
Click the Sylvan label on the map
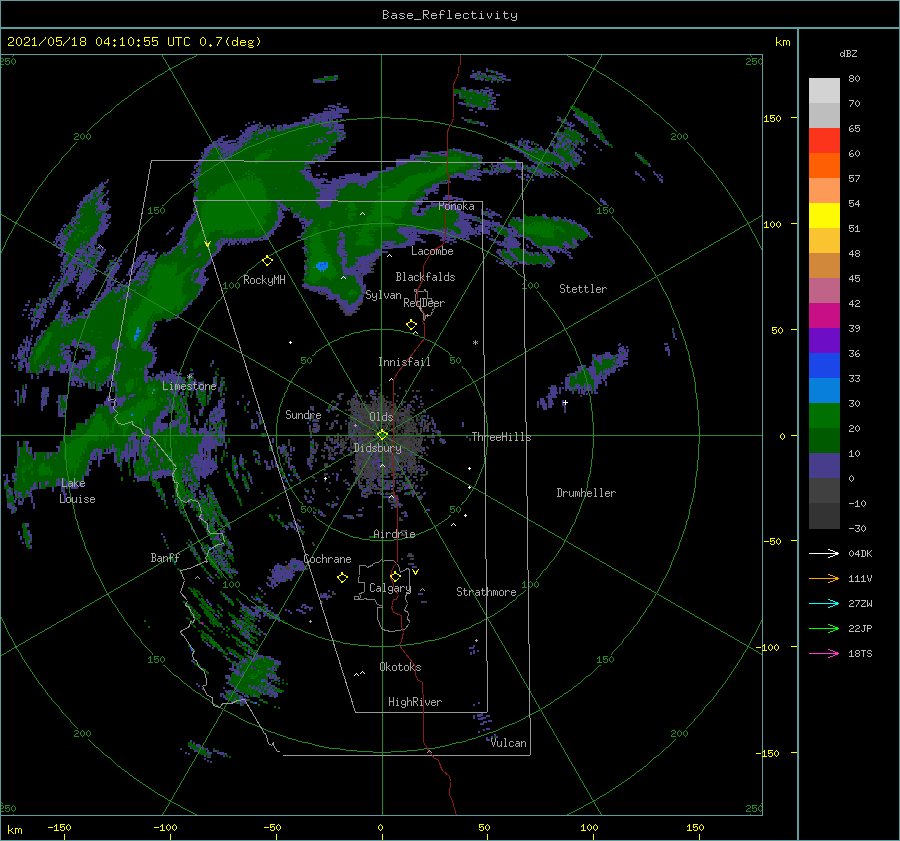tap(383, 296)
